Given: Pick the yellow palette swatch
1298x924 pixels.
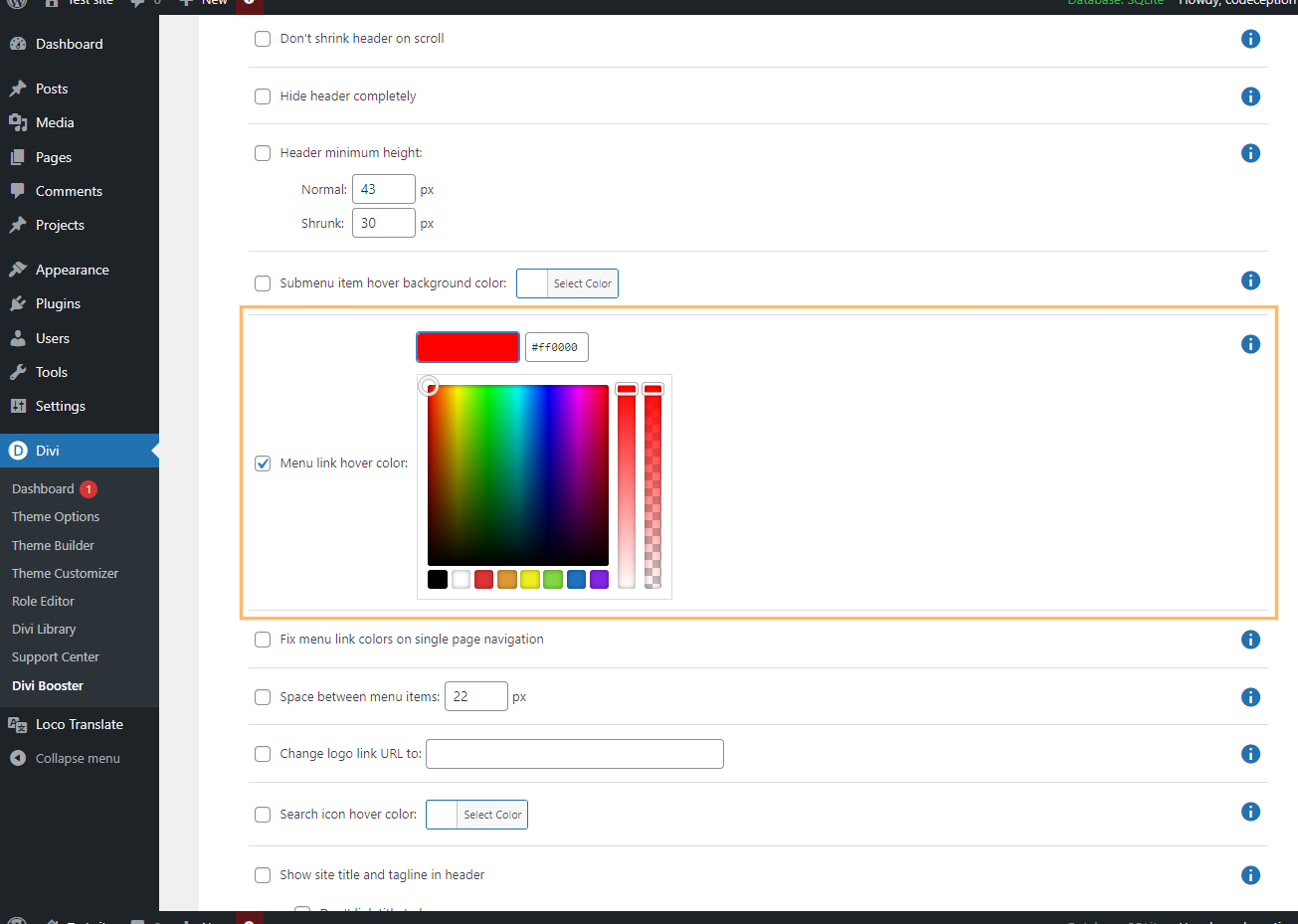Looking at the screenshot, I should click(530, 579).
